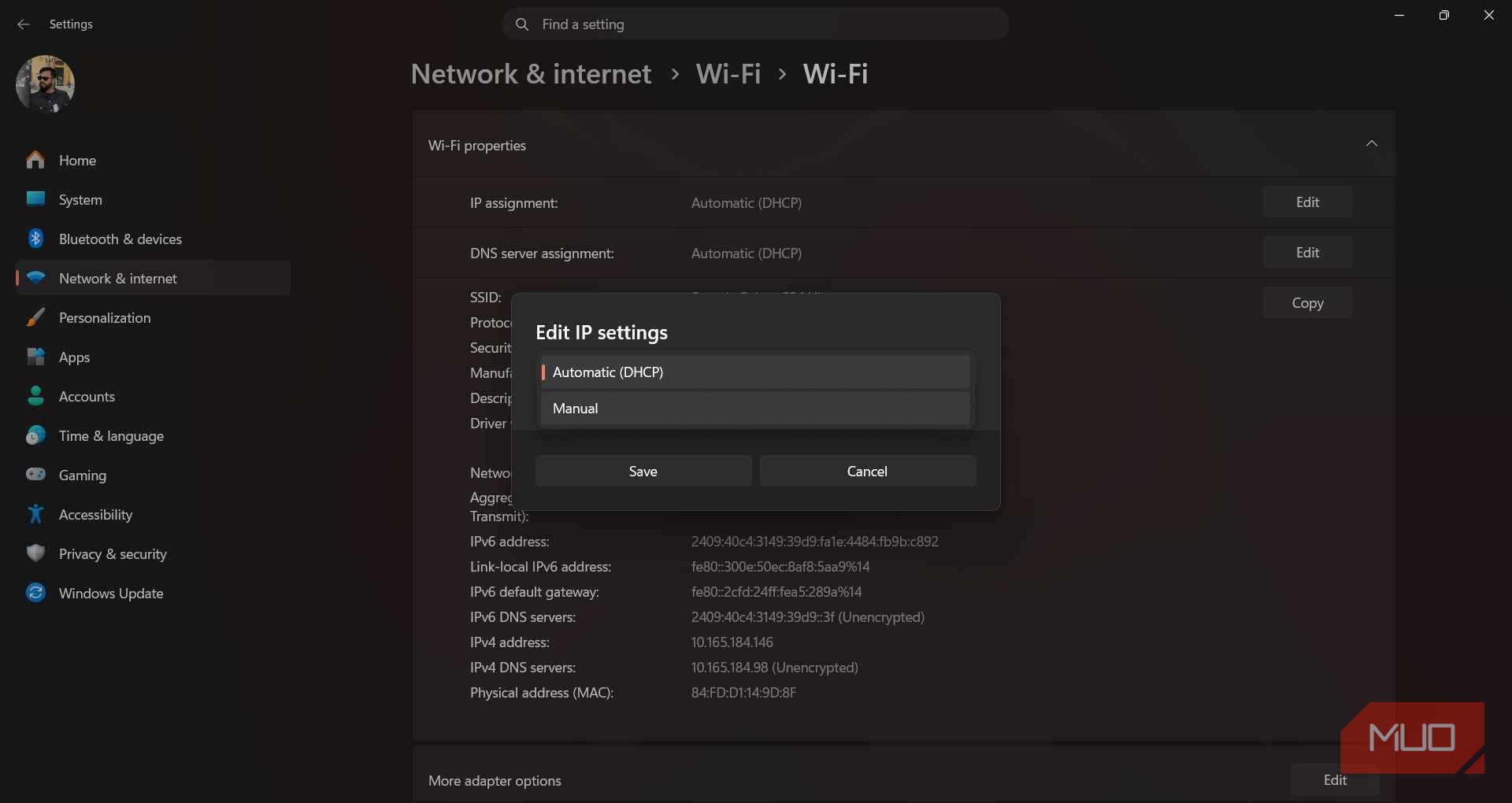Click the Find a setting search box
Image resolution: width=1512 pixels, height=803 pixels.
(754, 24)
